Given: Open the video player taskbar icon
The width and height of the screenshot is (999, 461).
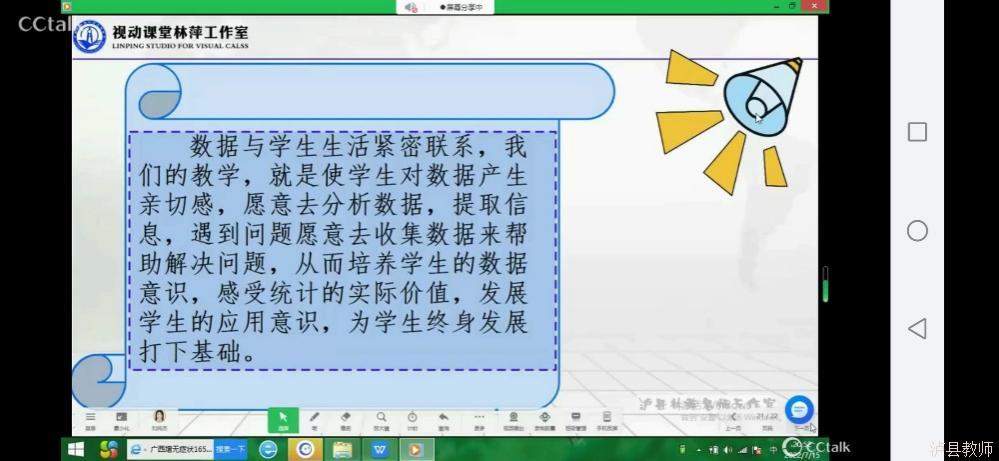Looking at the screenshot, I should click(x=417, y=450).
